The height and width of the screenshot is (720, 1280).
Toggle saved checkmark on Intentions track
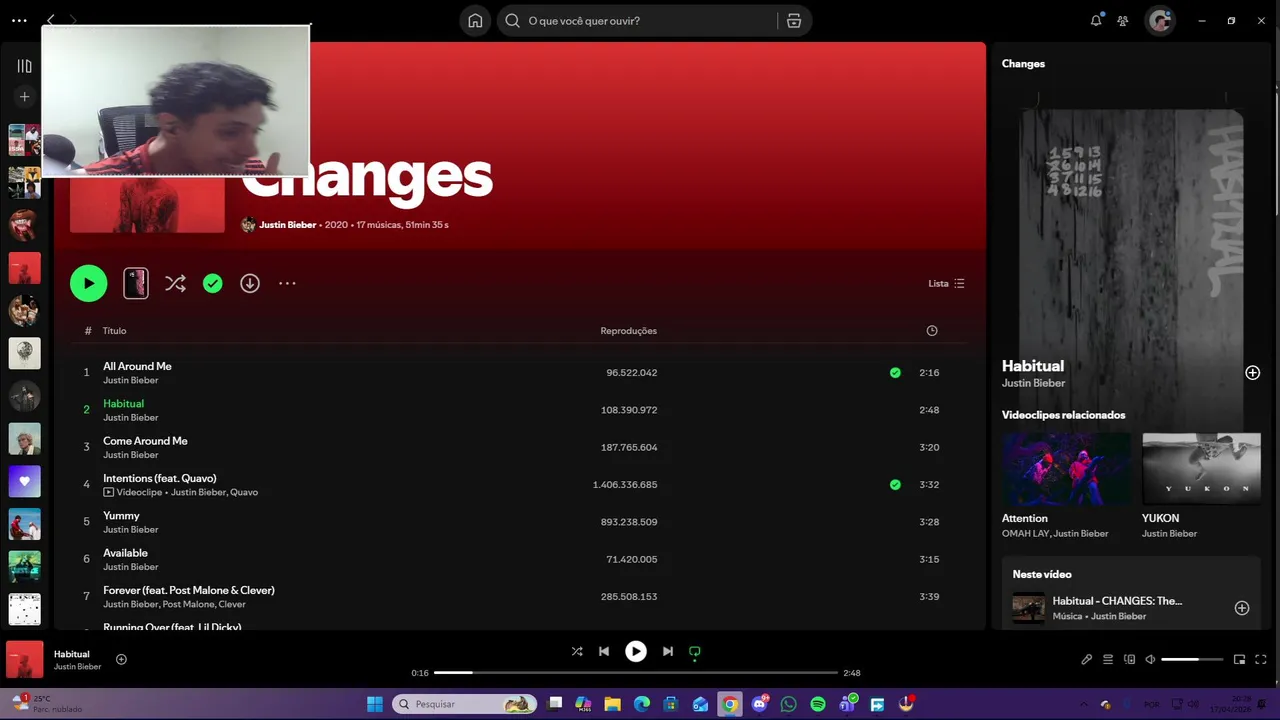(895, 485)
